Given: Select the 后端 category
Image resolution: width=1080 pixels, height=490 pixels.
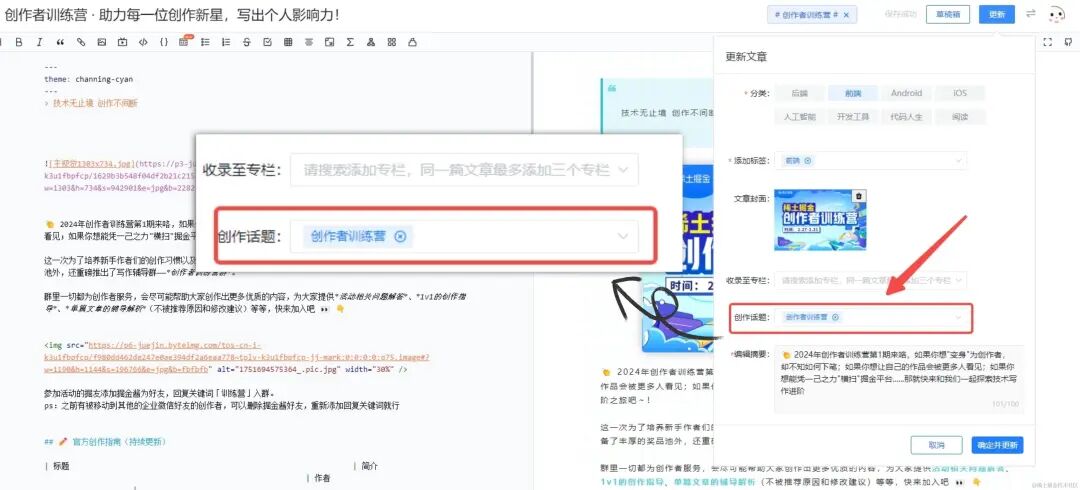Looking at the screenshot, I should (x=799, y=93).
